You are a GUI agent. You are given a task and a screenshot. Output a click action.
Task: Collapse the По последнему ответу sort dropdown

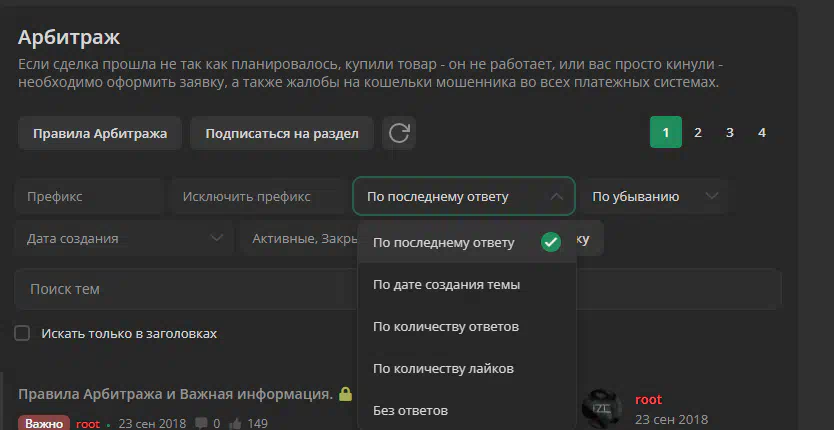(x=464, y=196)
